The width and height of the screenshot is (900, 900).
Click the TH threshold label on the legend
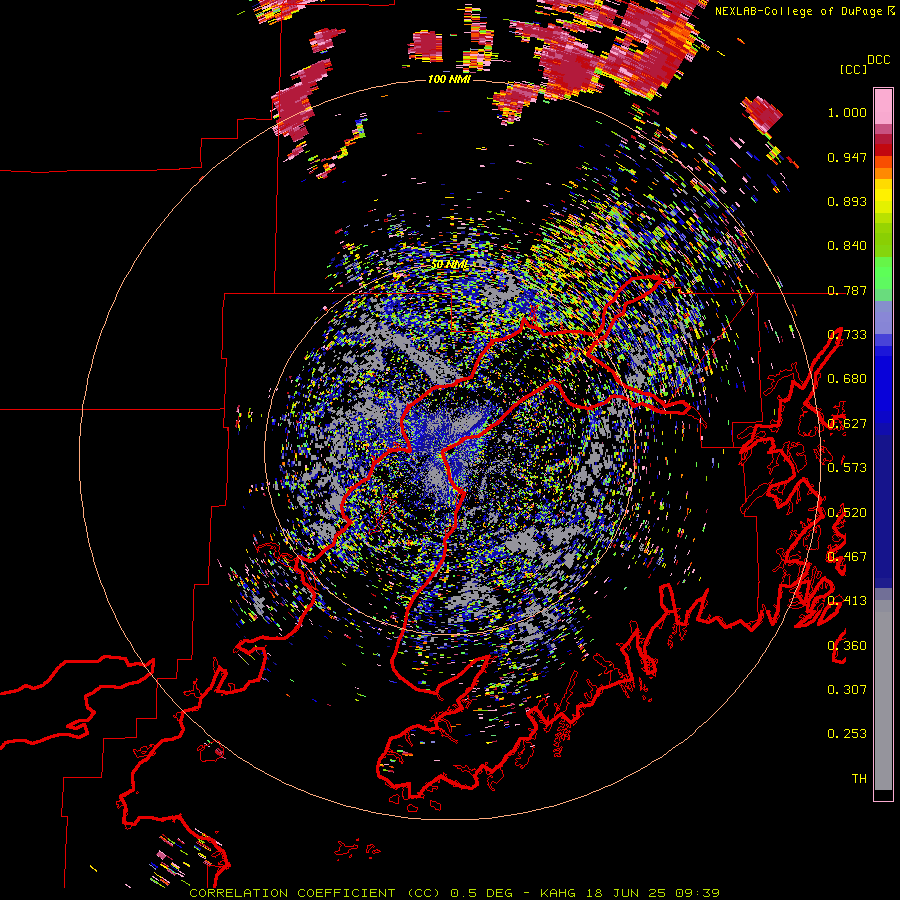click(x=859, y=779)
